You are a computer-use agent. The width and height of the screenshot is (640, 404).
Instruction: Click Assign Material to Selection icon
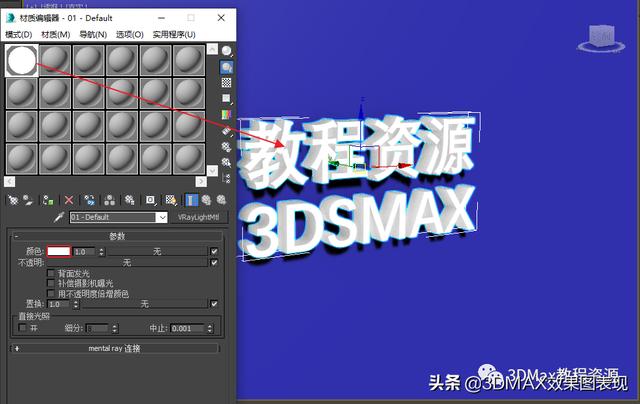[48, 200]
